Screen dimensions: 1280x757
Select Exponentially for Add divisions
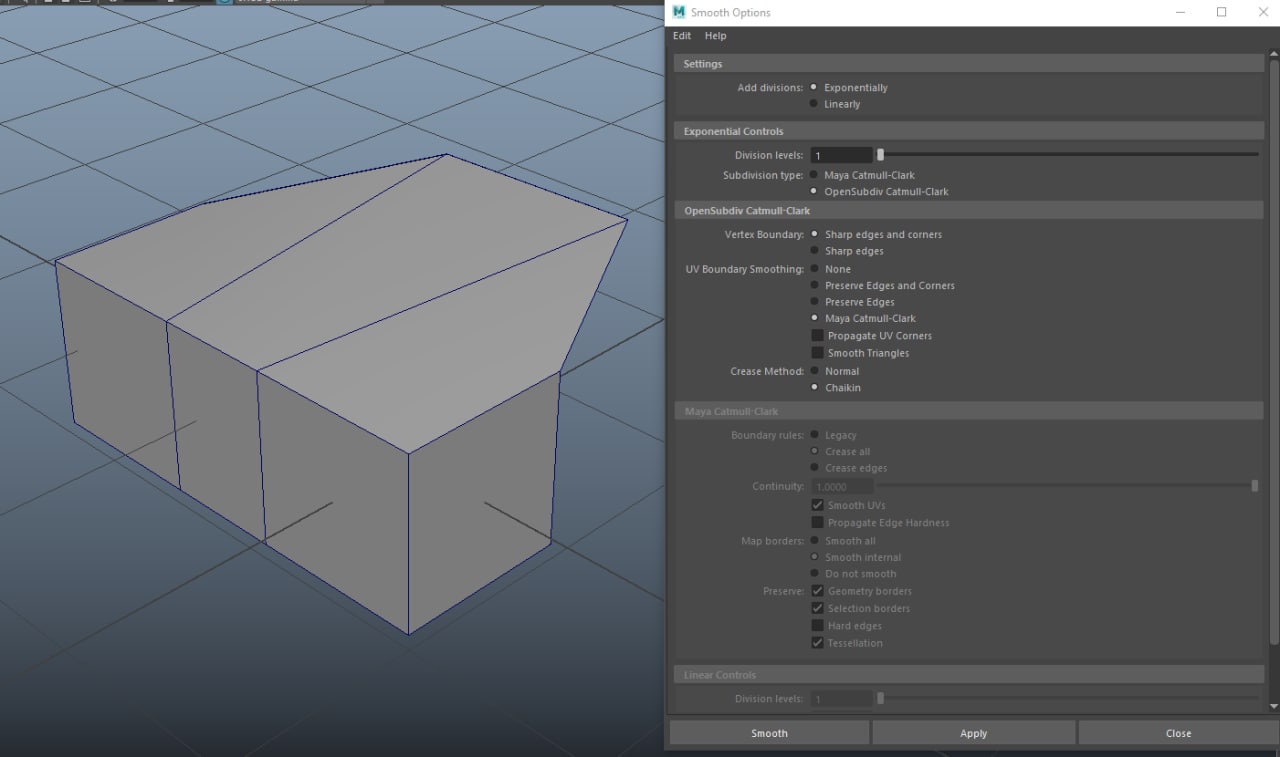[x=814, y=88]
